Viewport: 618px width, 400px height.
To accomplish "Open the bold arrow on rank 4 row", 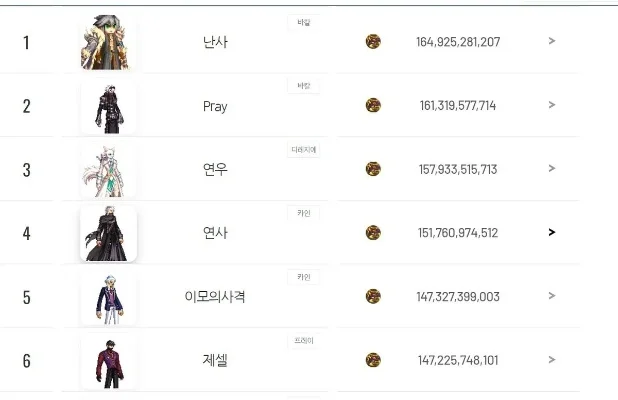I will pyautogui.click(x=552, y=233).
